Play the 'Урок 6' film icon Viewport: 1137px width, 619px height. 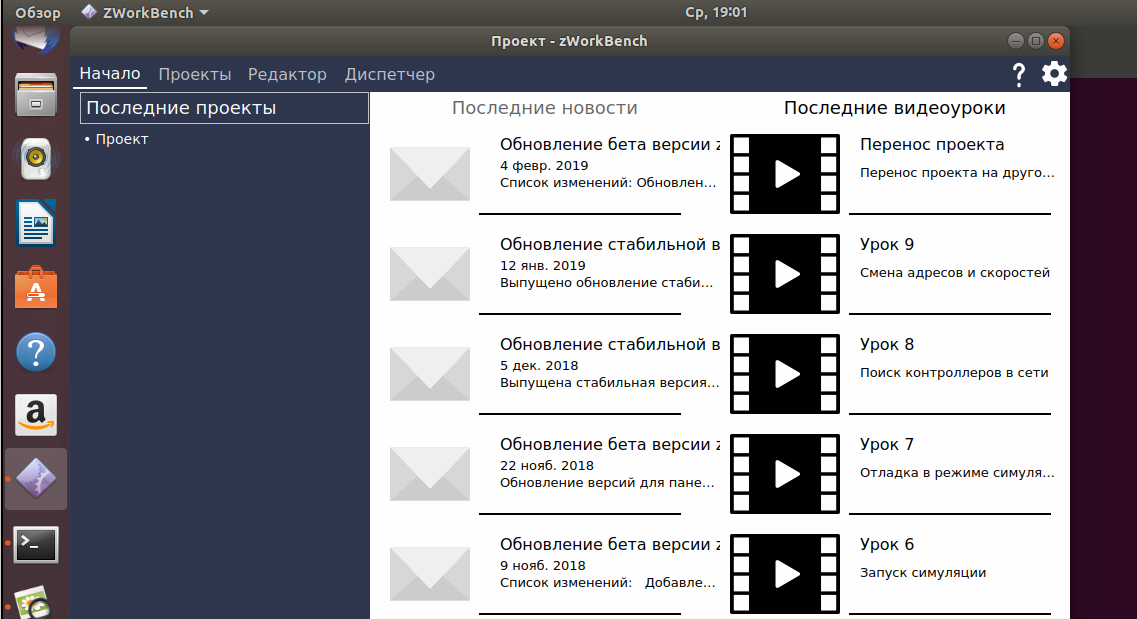(785, 573)
